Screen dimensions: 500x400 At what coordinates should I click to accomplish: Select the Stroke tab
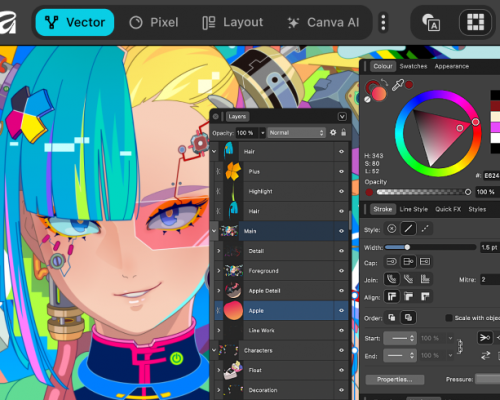(x=382, y=209)
